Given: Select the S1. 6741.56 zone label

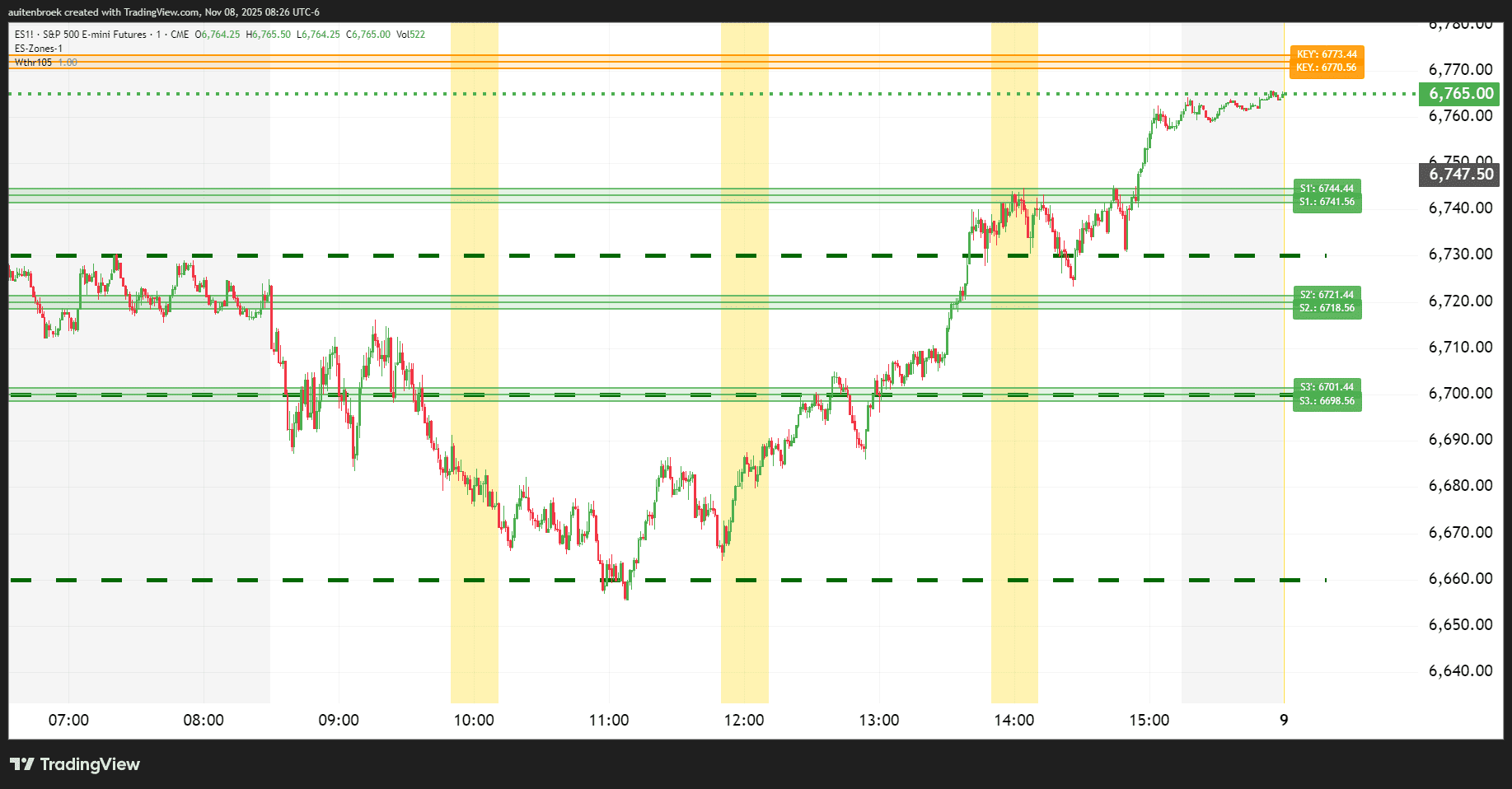Looking at the screenshot, I should click(x=1327, y=202).
